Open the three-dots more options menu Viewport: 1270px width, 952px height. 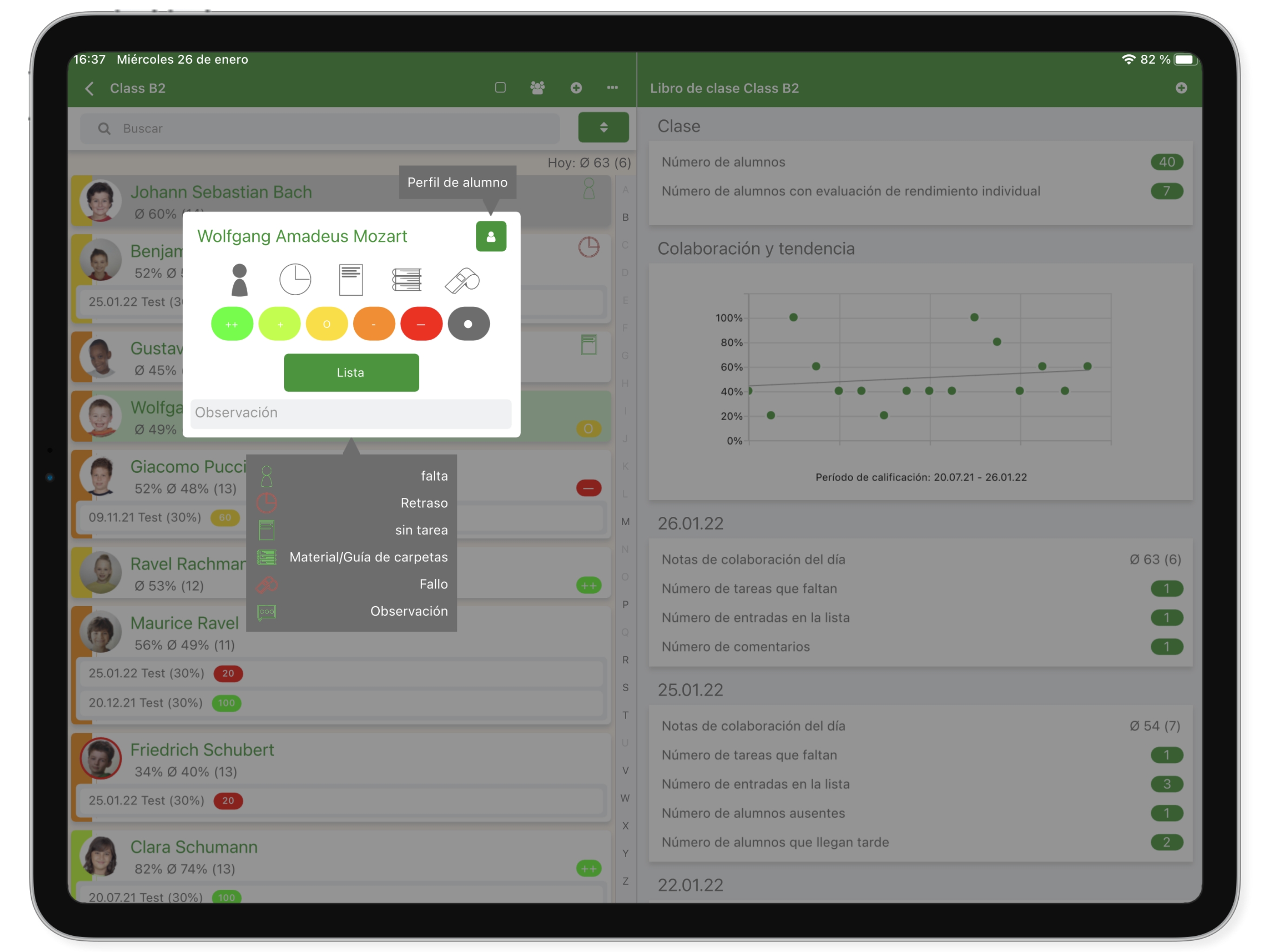coord(612,88)
